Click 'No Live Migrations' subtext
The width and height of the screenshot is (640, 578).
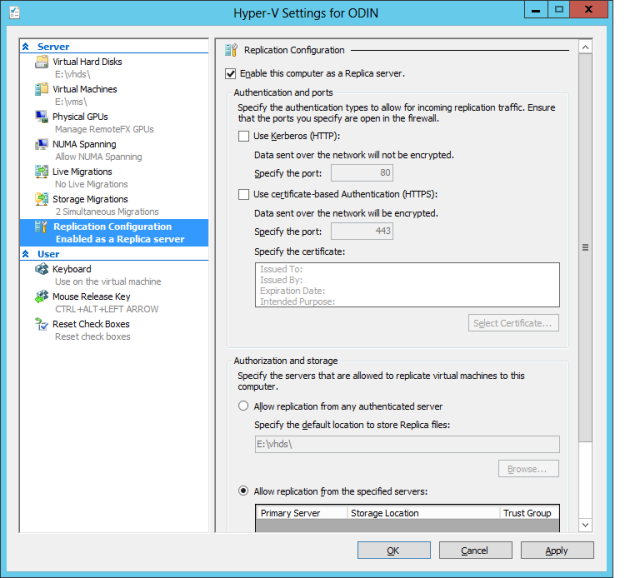tap(91, 184)
